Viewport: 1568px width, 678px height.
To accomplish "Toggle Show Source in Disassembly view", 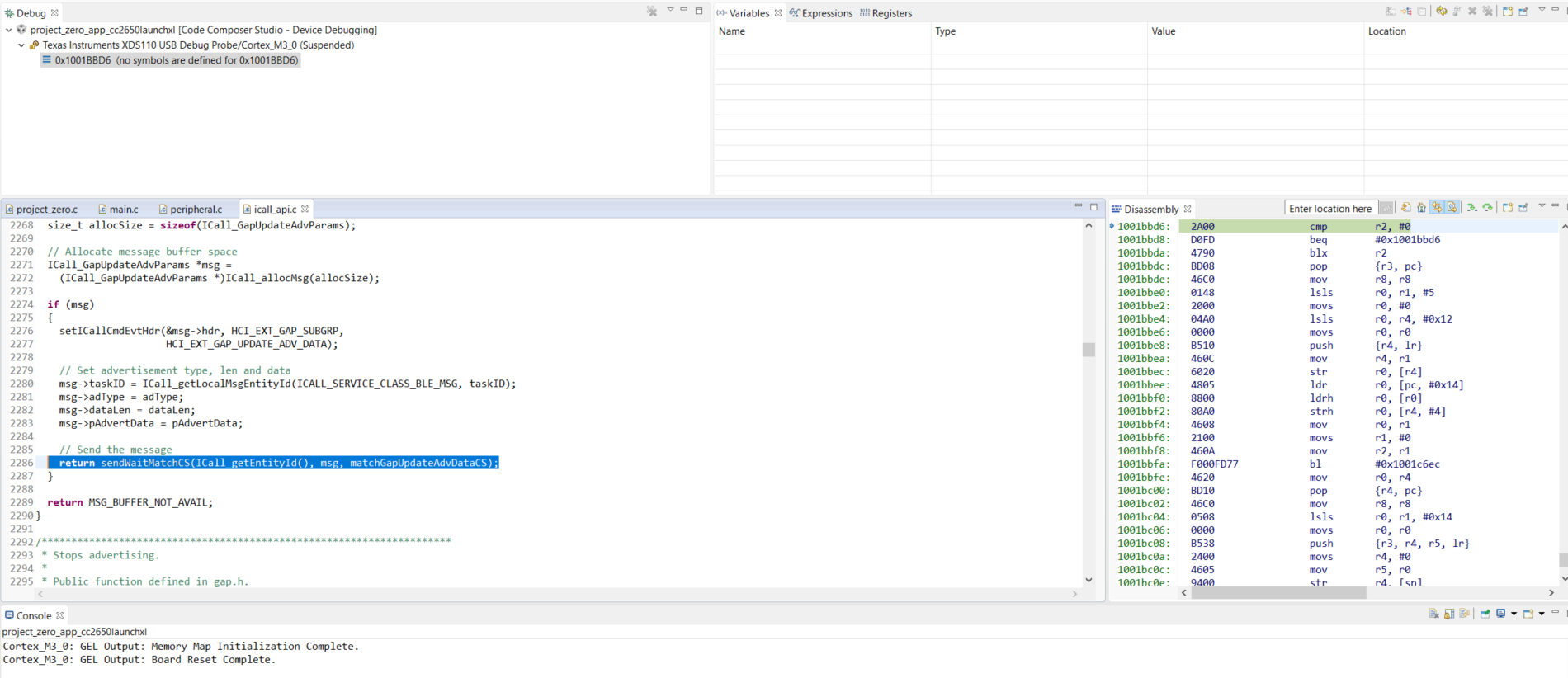I will tap(1452, 208).
